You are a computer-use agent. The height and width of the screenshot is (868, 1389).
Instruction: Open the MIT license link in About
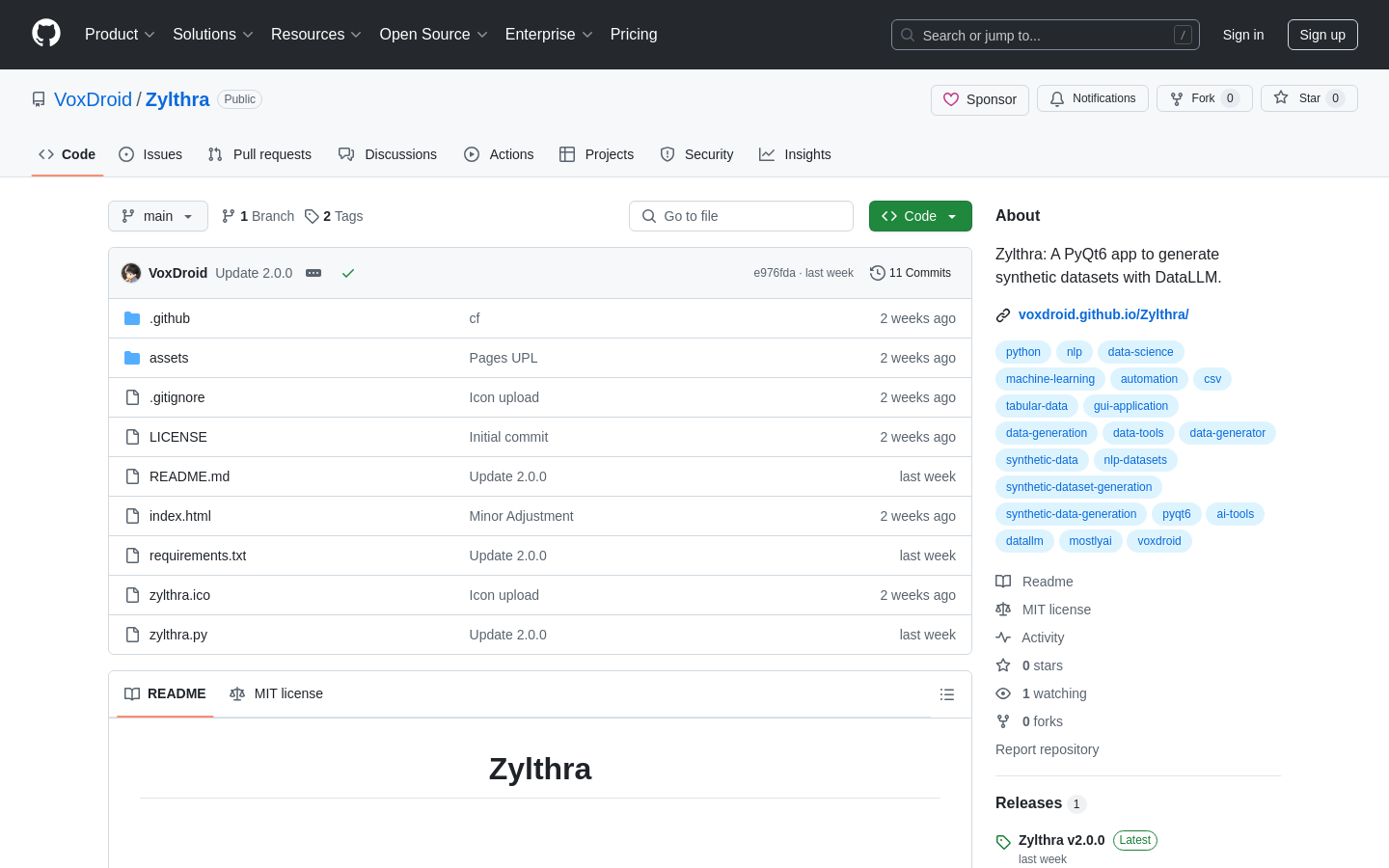(1044, 610)
